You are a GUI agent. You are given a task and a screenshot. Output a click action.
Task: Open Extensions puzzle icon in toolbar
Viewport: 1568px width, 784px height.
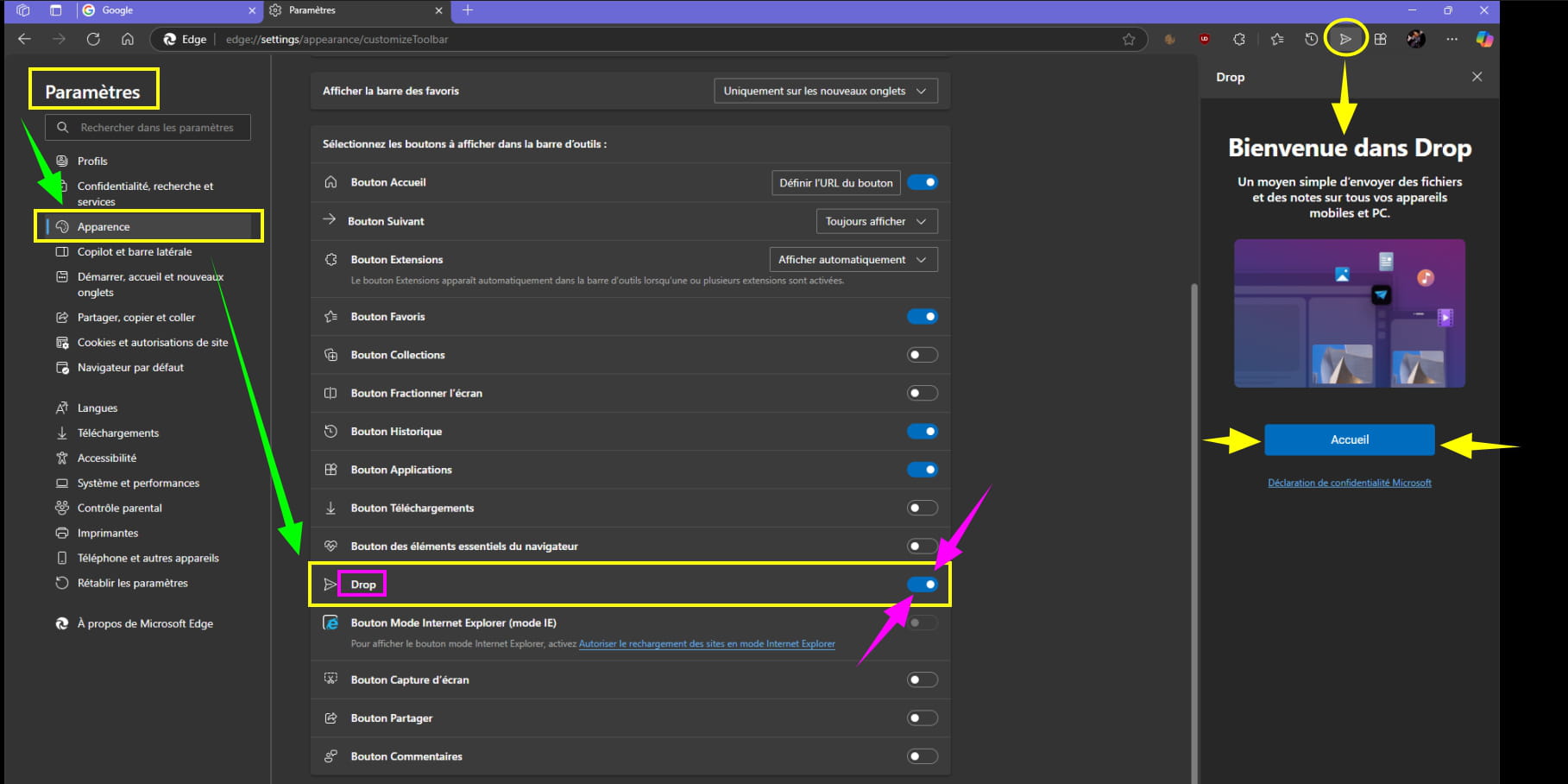(1239, 39)
